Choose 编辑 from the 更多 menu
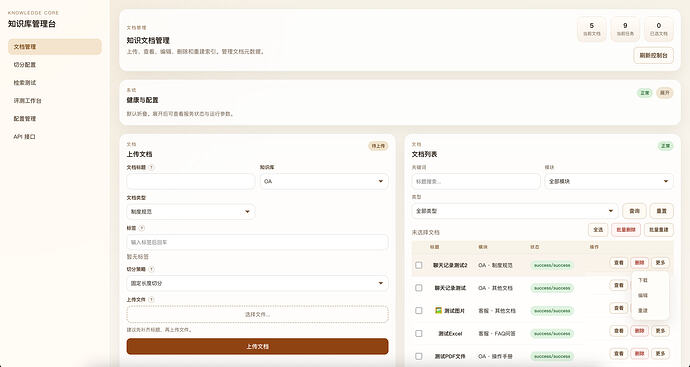This screenshot has width=690, height=367. coord(650,295)
